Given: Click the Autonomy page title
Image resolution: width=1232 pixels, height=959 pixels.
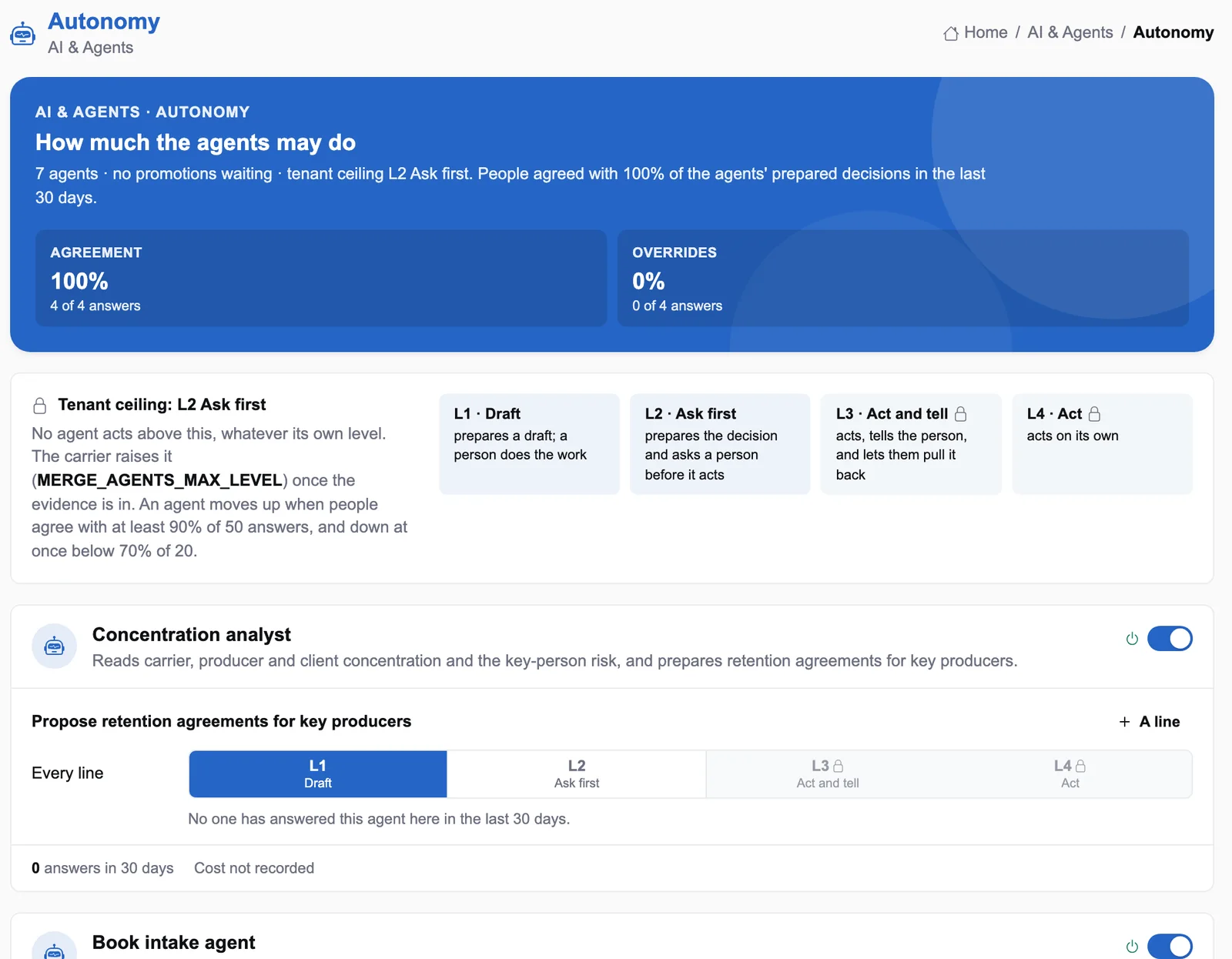Looking at the screenshot, I should tap(104, 22).
